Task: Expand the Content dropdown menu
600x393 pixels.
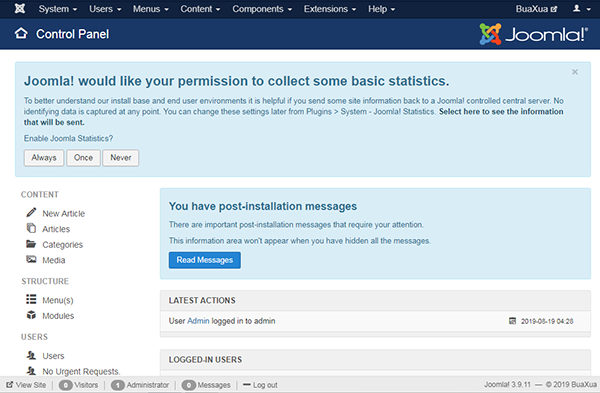Action: coord(200,9)
